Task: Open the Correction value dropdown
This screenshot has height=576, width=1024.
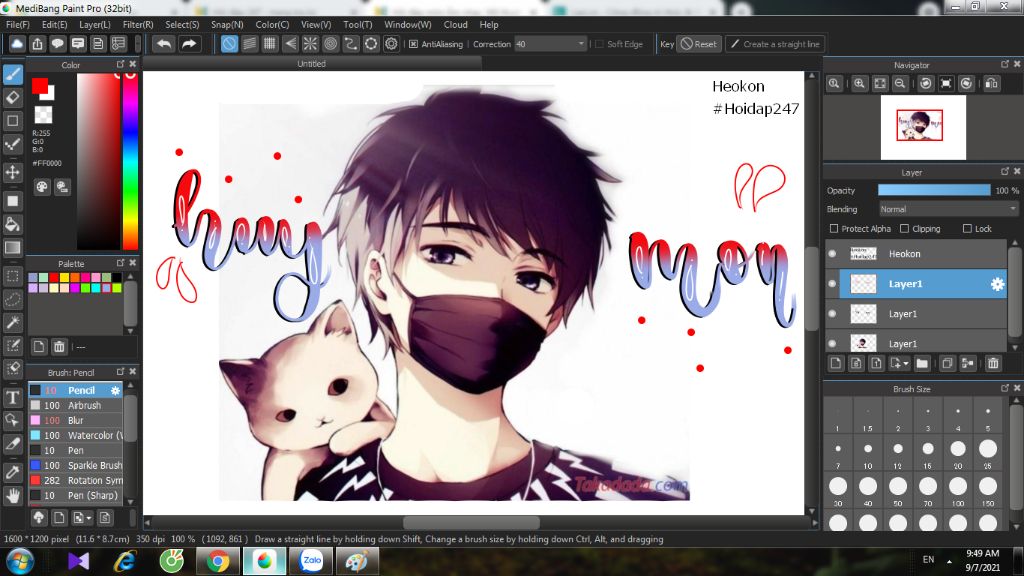Action: coord(581,44)
